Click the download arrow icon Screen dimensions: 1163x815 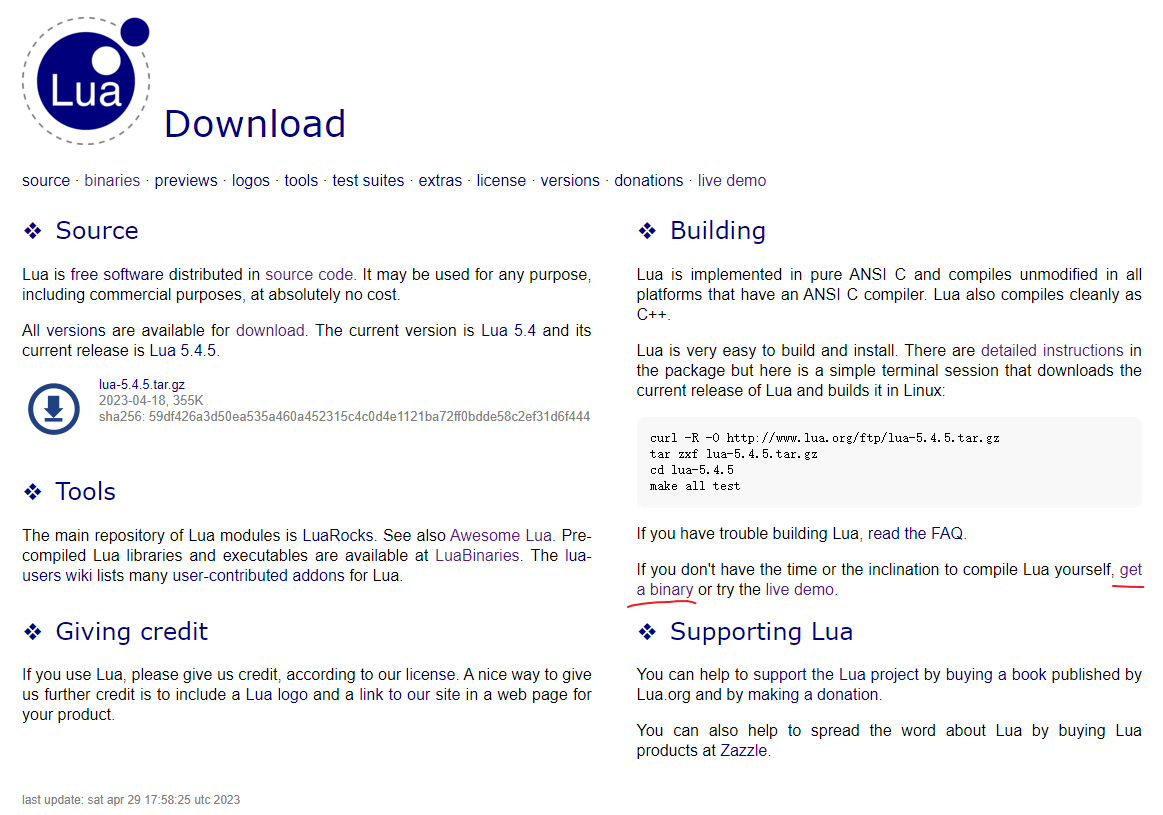(x=52, y=409)
